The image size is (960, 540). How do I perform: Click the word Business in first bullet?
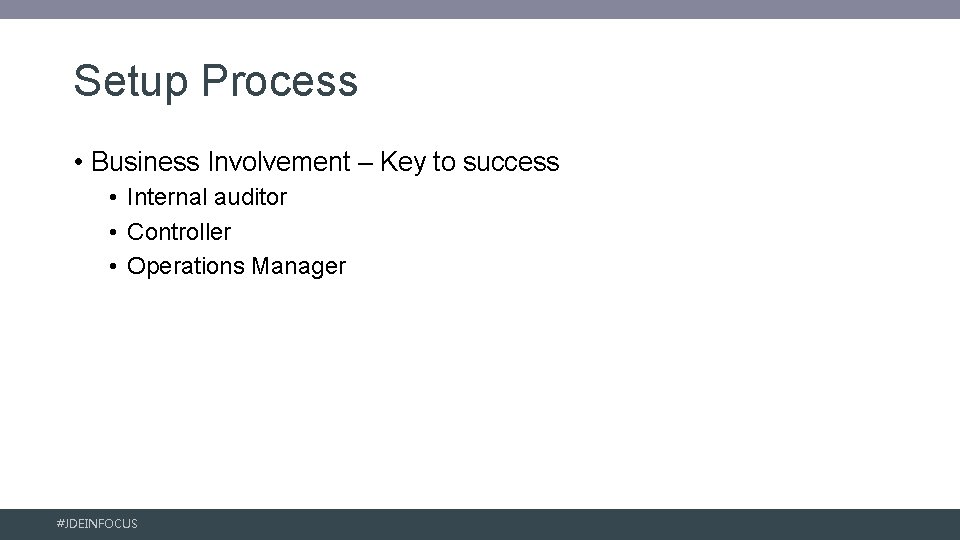click(145, 162)
